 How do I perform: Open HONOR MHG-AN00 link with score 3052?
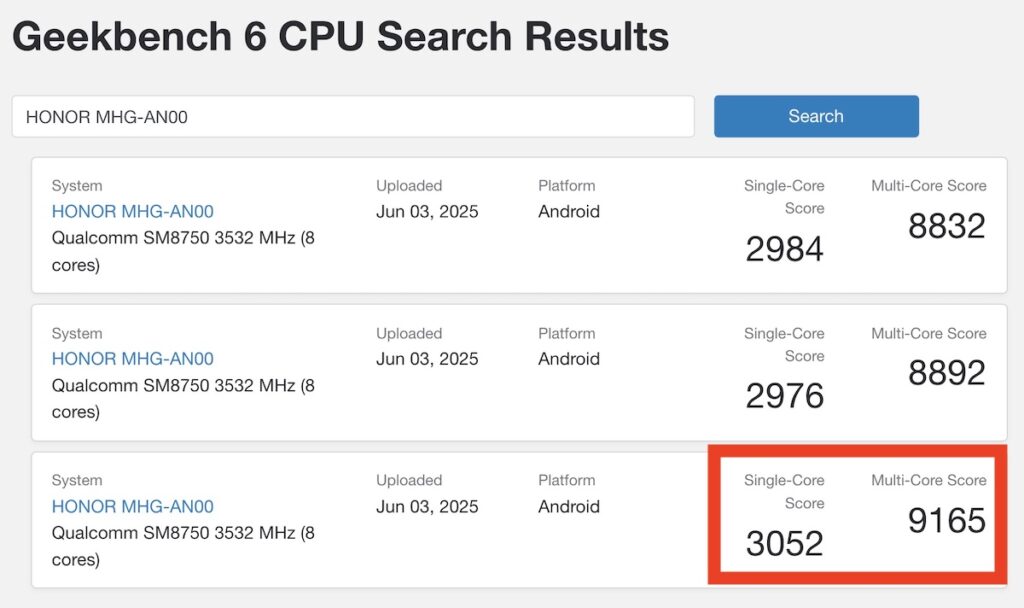point(133,506)
